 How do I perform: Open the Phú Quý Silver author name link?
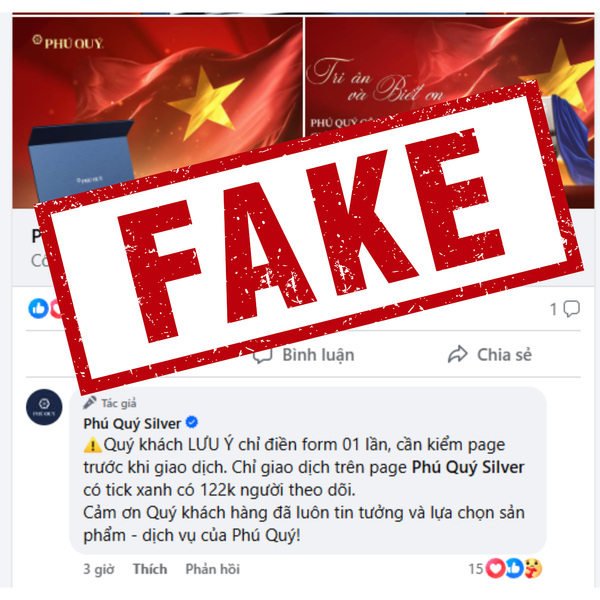132,423
